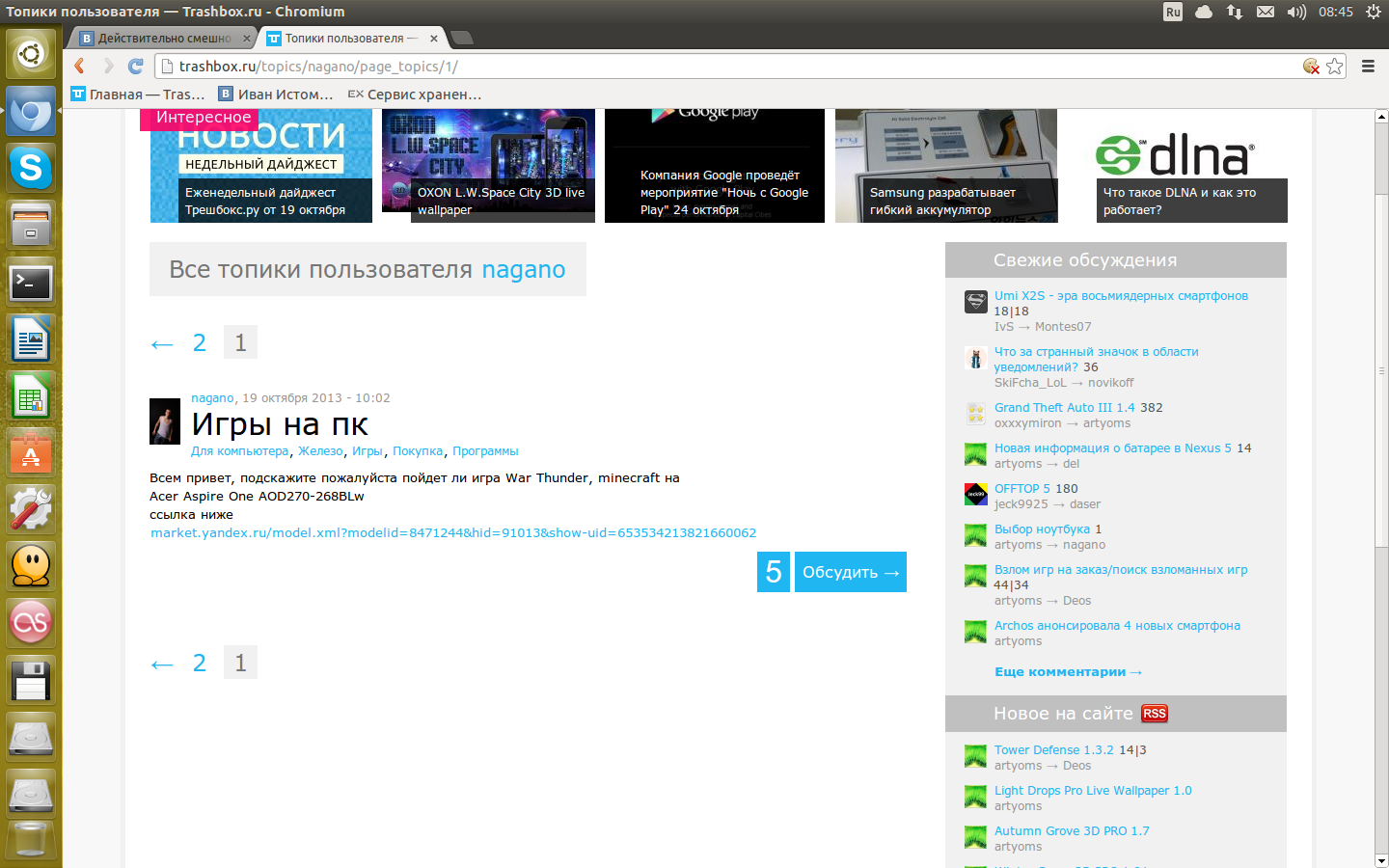Bookmark this page with the star icon
Screen dimensions: 1389x868
1335,66
